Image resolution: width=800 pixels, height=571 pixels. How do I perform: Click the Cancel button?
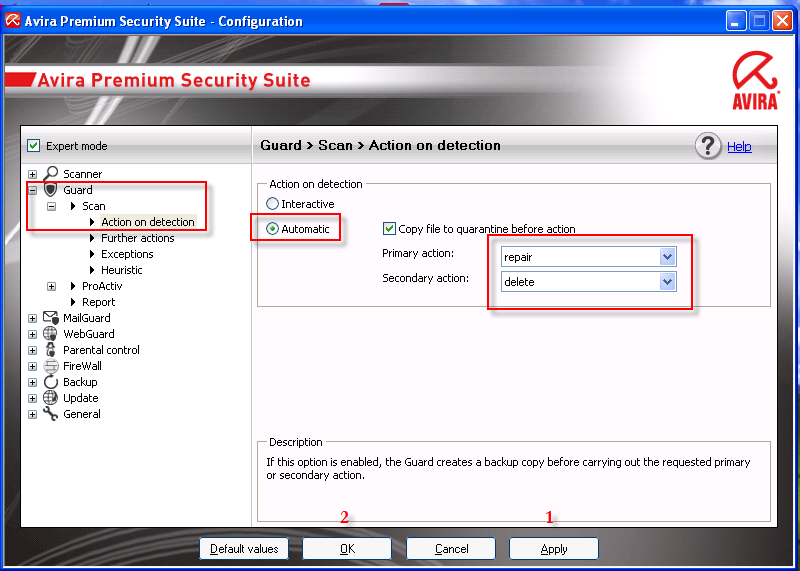pos(451,549)
